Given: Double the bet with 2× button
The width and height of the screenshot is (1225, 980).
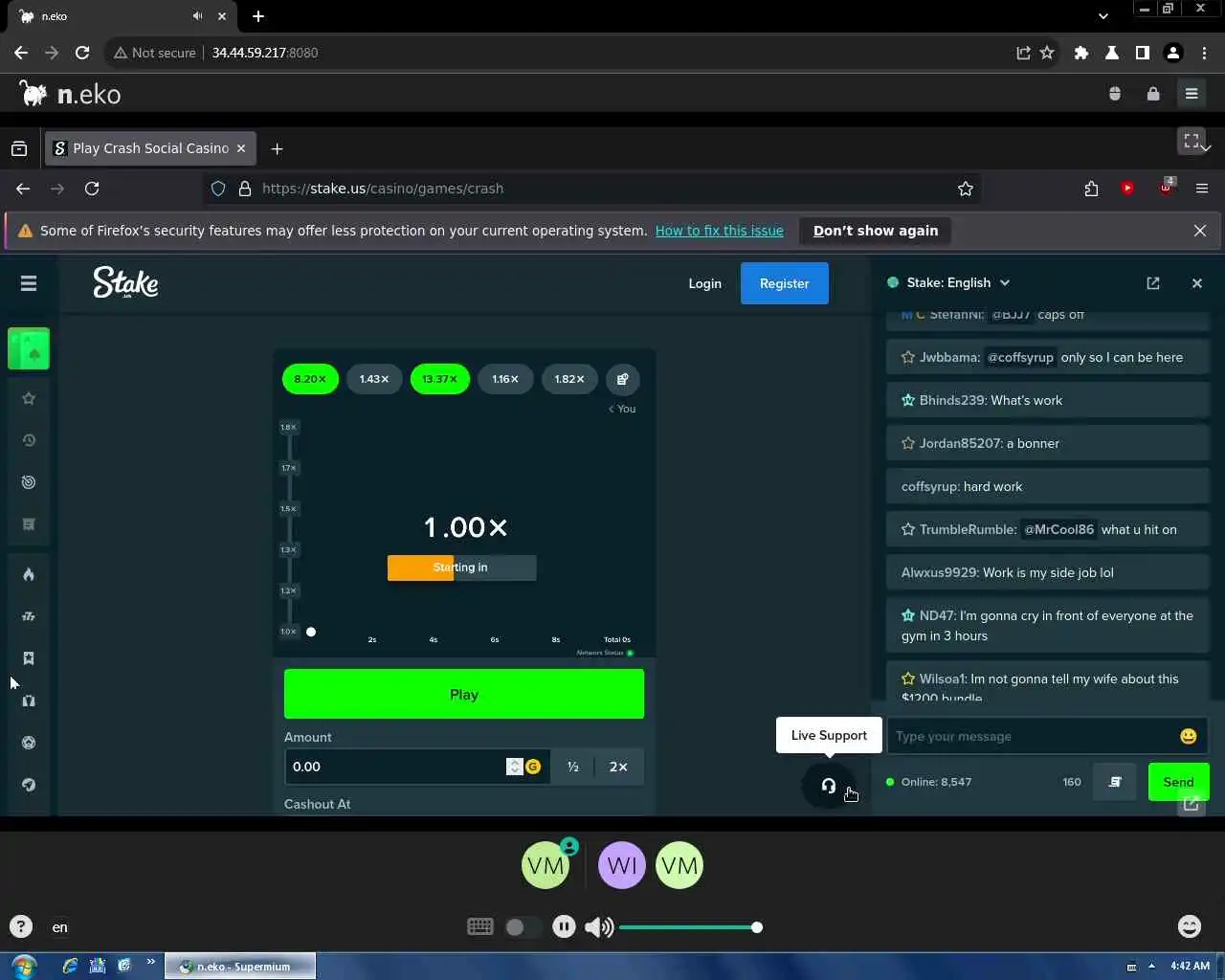Looking at the screenshot, I should (x=619, y=767).
